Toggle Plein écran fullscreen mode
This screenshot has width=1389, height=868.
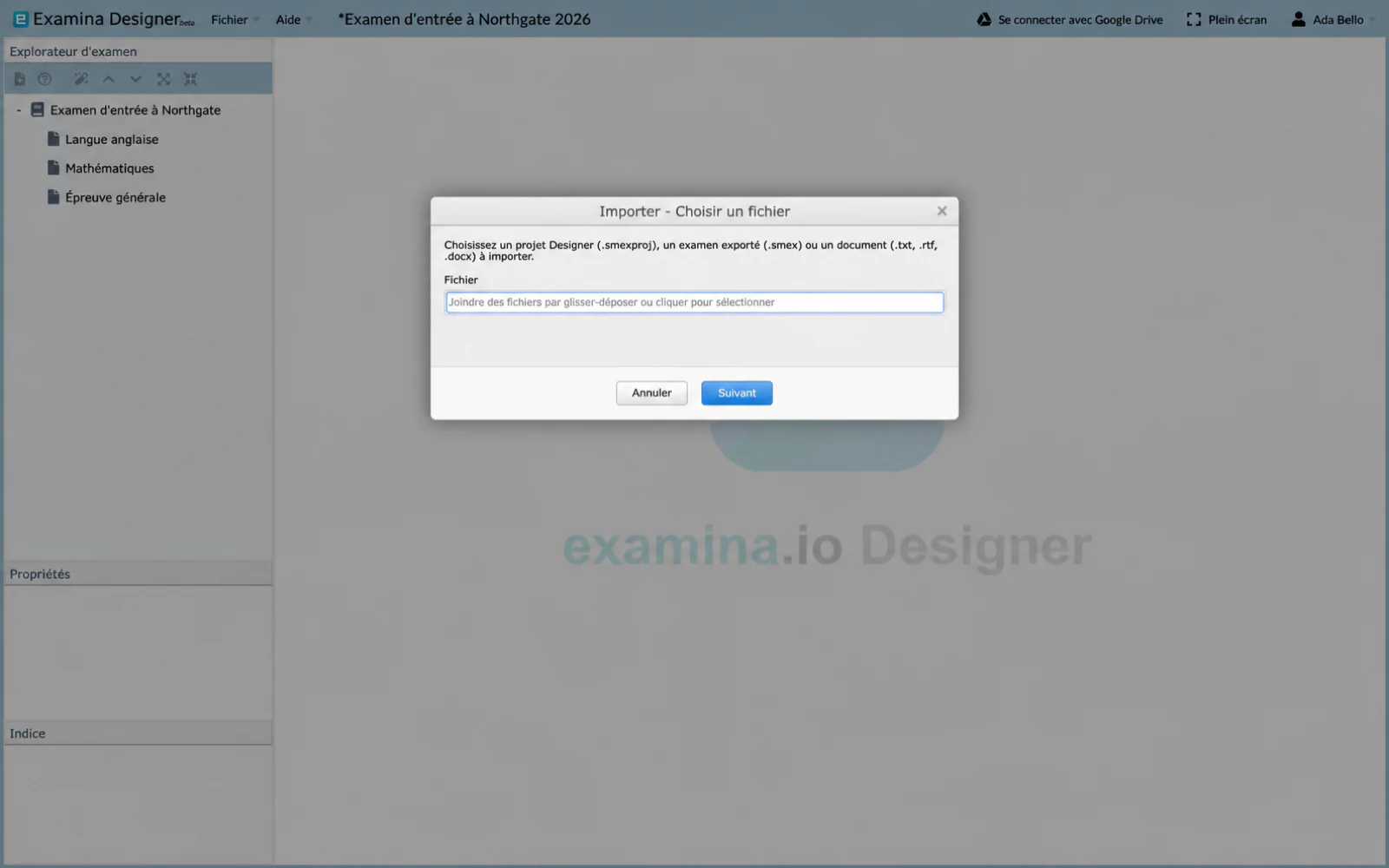point(1226,19)
